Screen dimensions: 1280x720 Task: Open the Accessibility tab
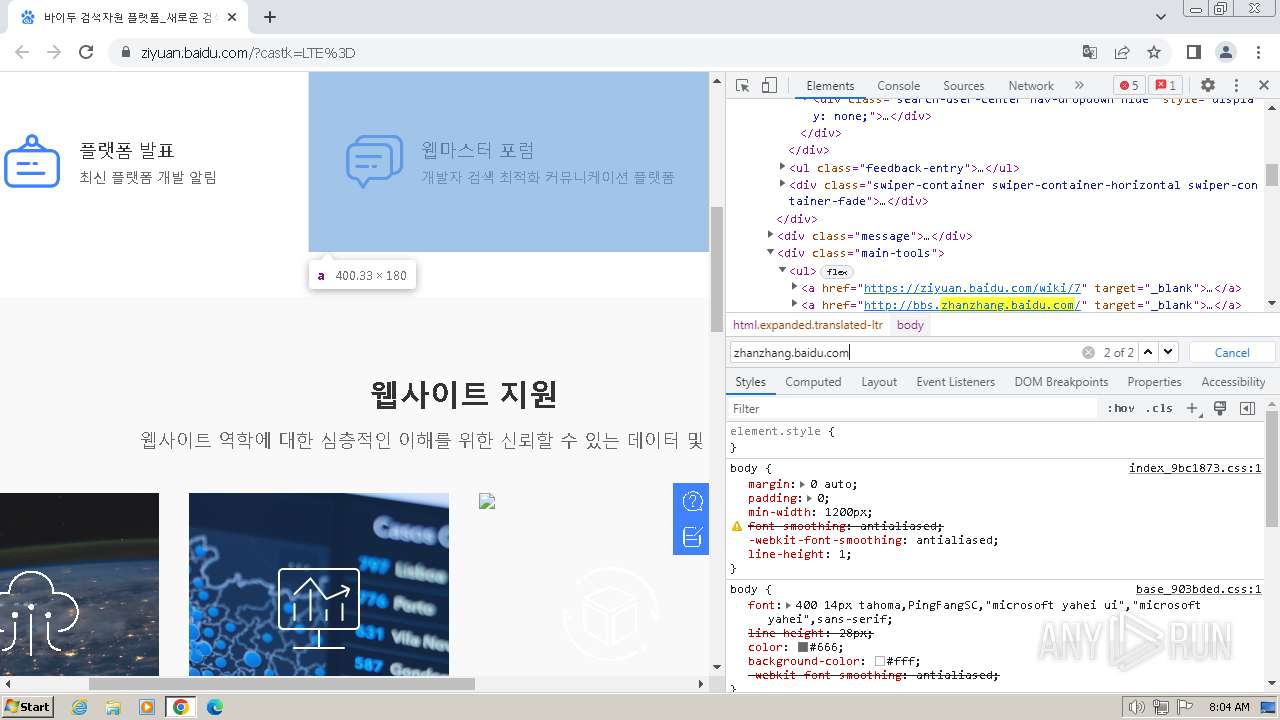pyautogui.click(x=1233, y=382)
